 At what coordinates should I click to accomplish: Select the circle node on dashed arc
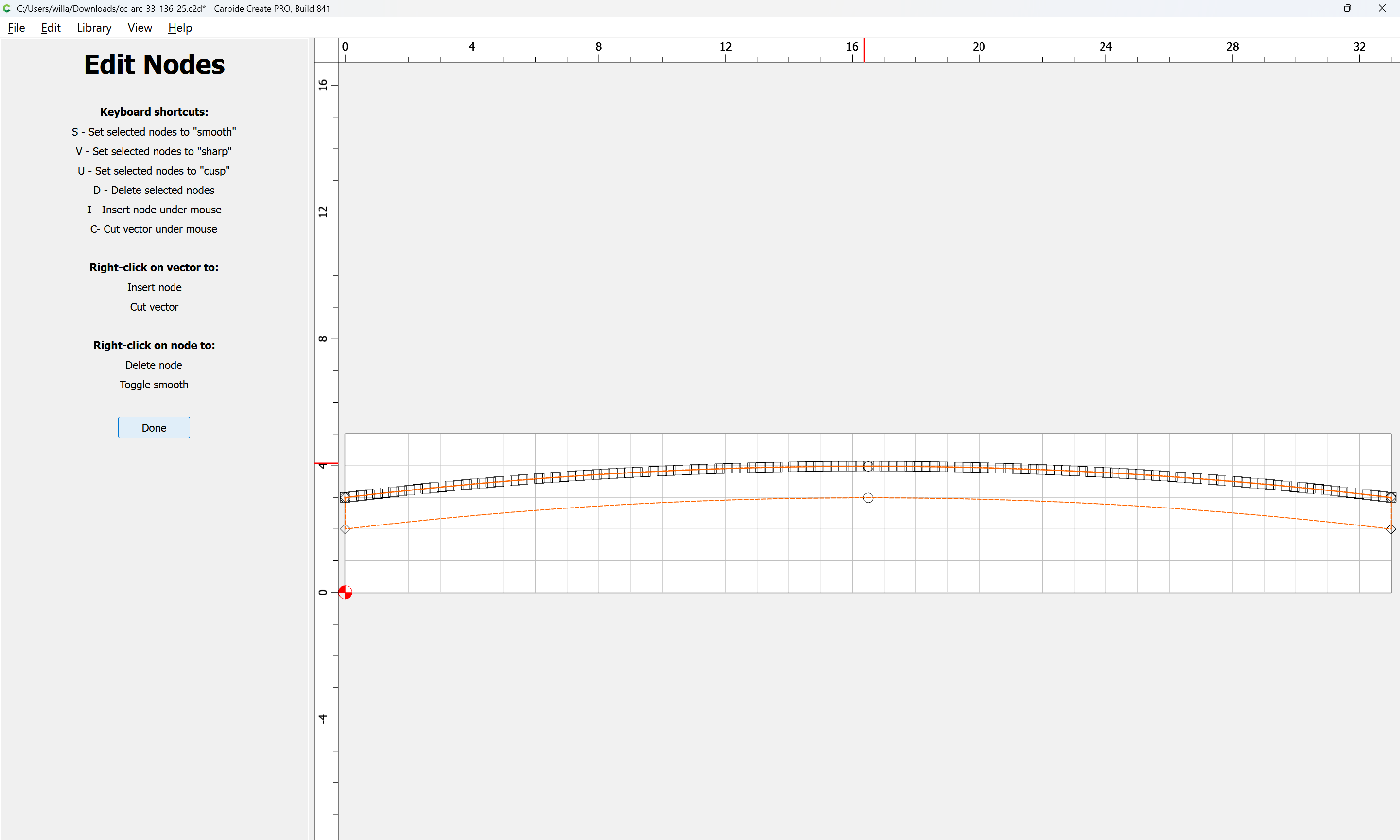click(868, 498)
